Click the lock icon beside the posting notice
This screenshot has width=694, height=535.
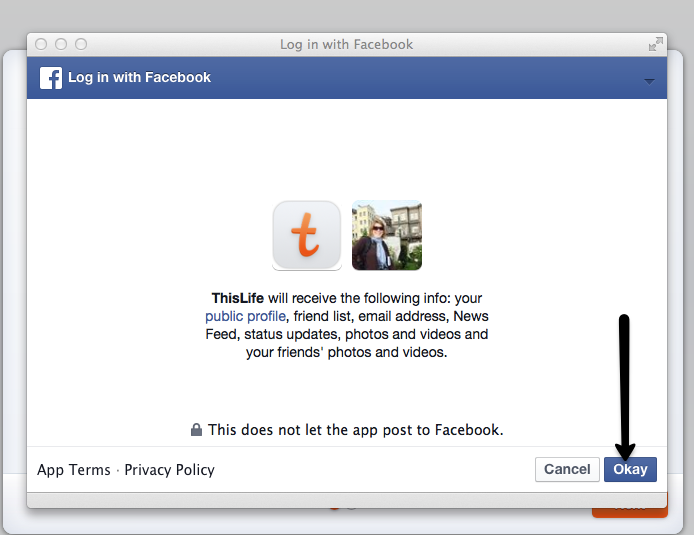click(196, 429)
